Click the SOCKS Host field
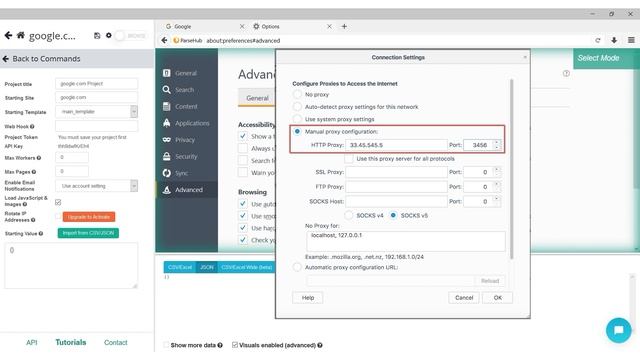This screenshot has width=640, height=360. [x=396, y=202]
